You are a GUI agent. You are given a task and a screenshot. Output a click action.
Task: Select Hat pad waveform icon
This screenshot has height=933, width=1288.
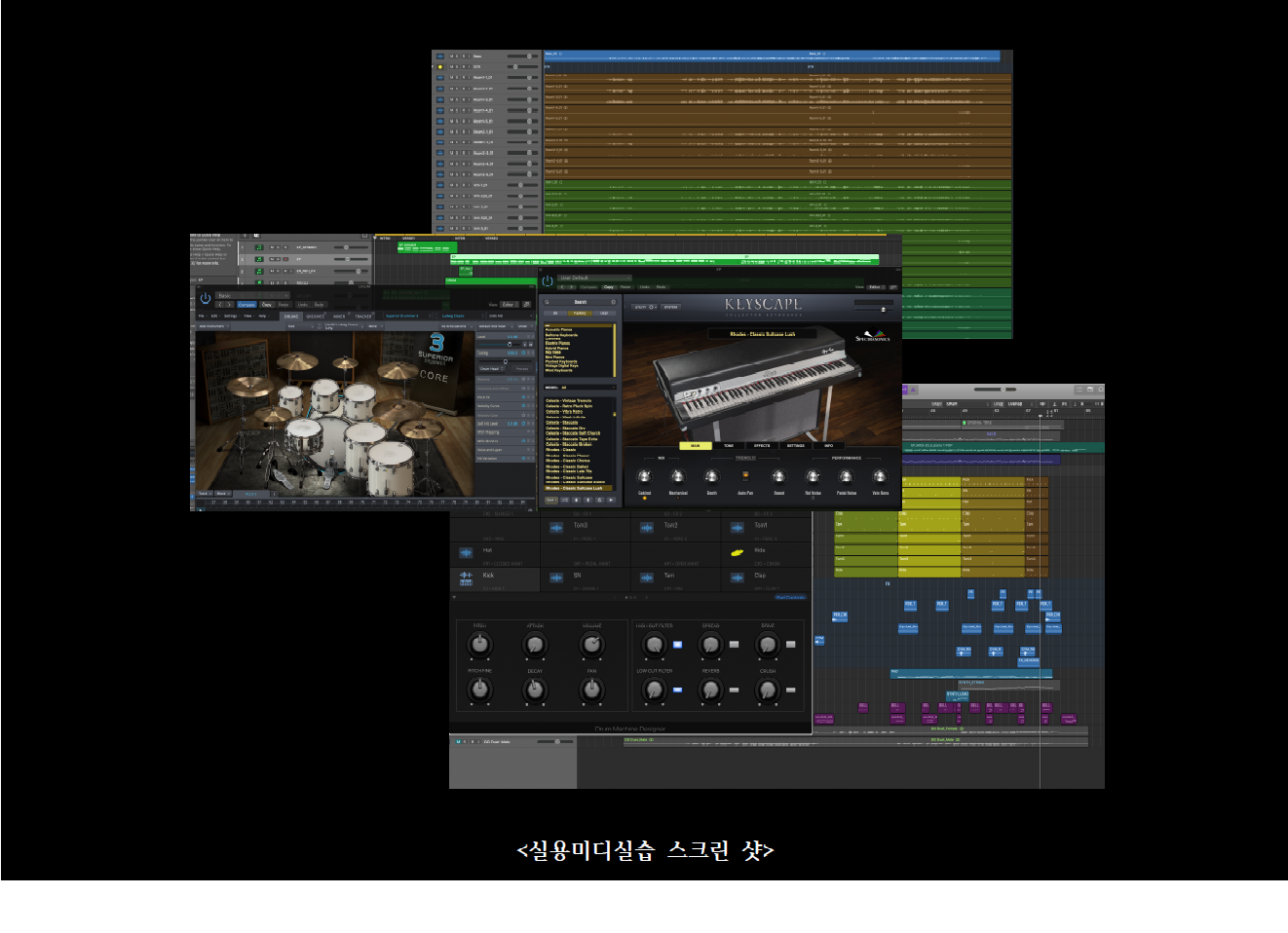[x=466, y=553]
